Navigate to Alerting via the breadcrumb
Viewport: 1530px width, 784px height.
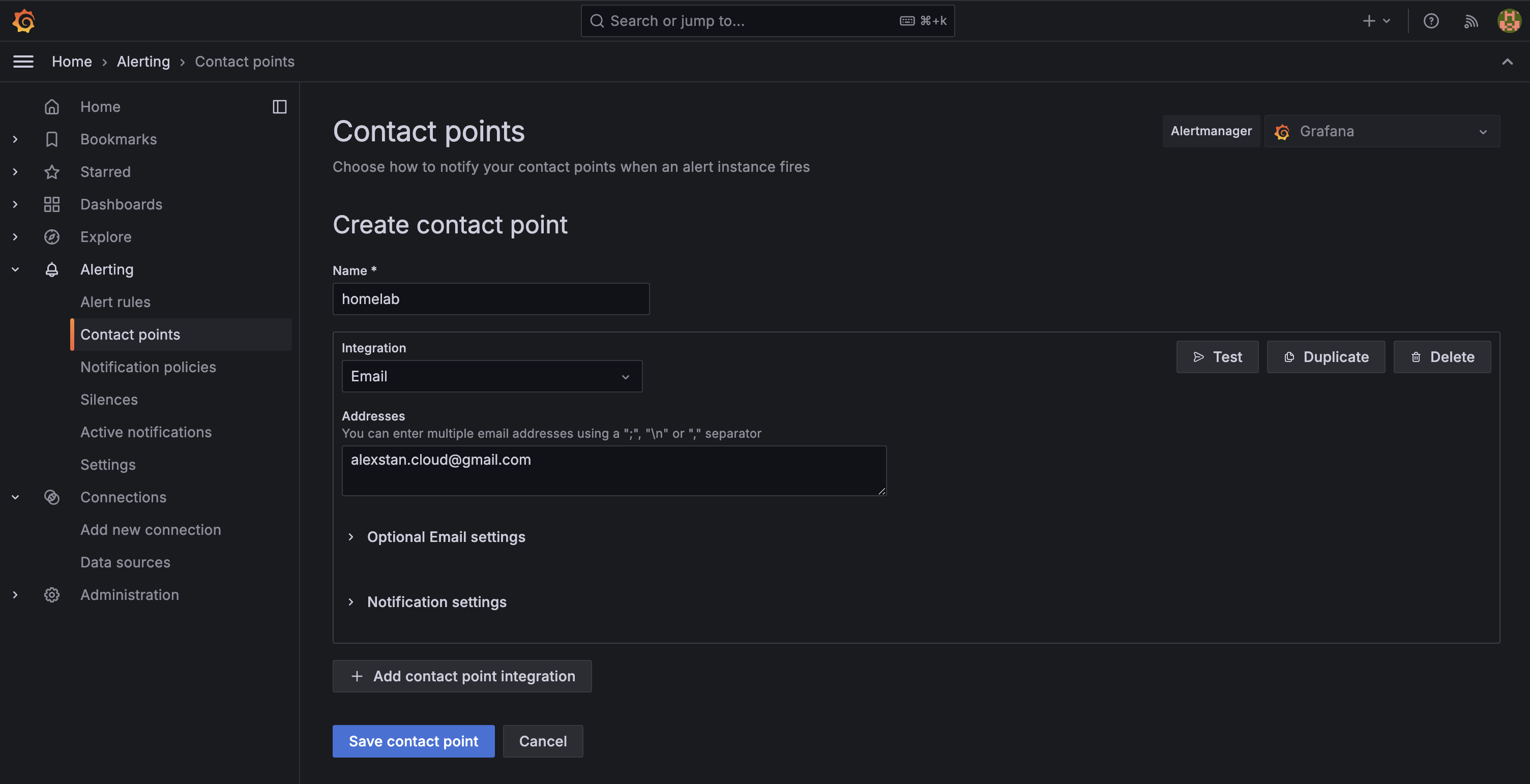pos(143,61)
